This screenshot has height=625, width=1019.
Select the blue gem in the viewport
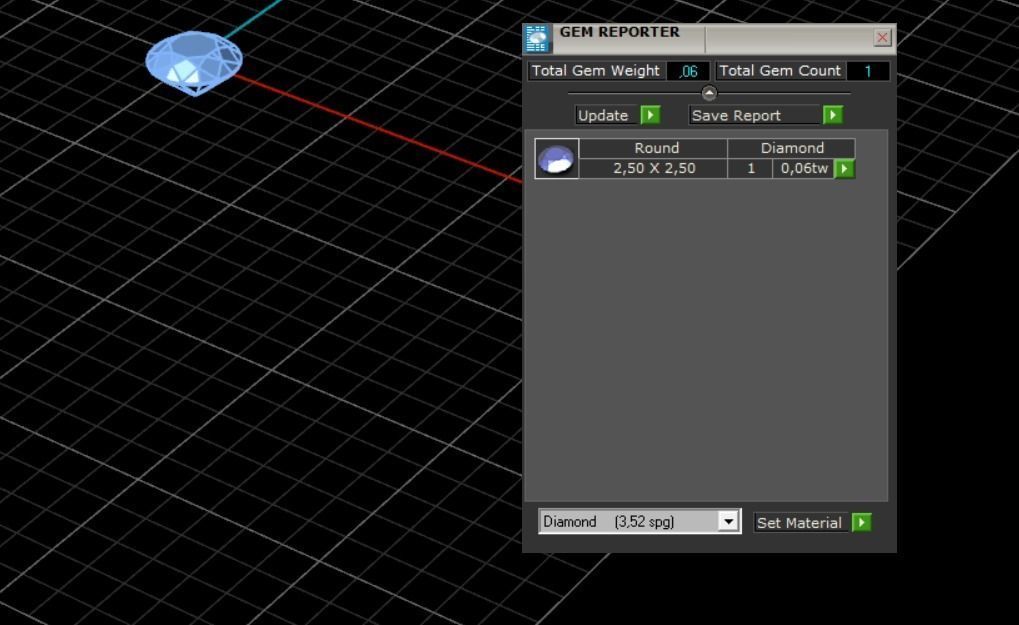pyautogui.click(x=194, y=63)
